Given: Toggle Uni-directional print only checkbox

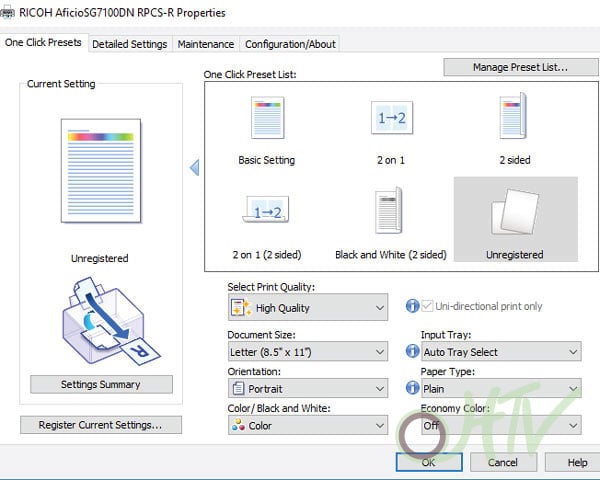Looking at the screenshot, I should click(x=427, y=306).
